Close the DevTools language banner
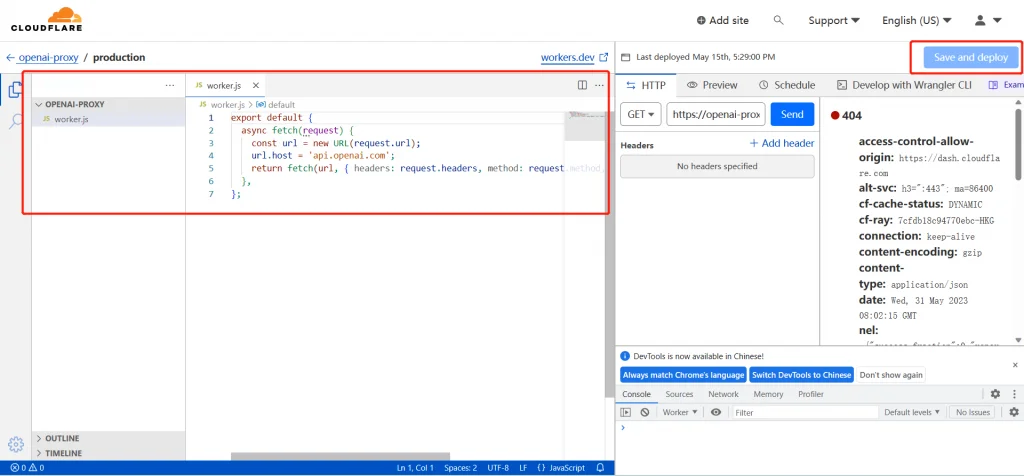Image resolution: width=1024 pixels, height=476 pixels. (x=1015, y=365)
